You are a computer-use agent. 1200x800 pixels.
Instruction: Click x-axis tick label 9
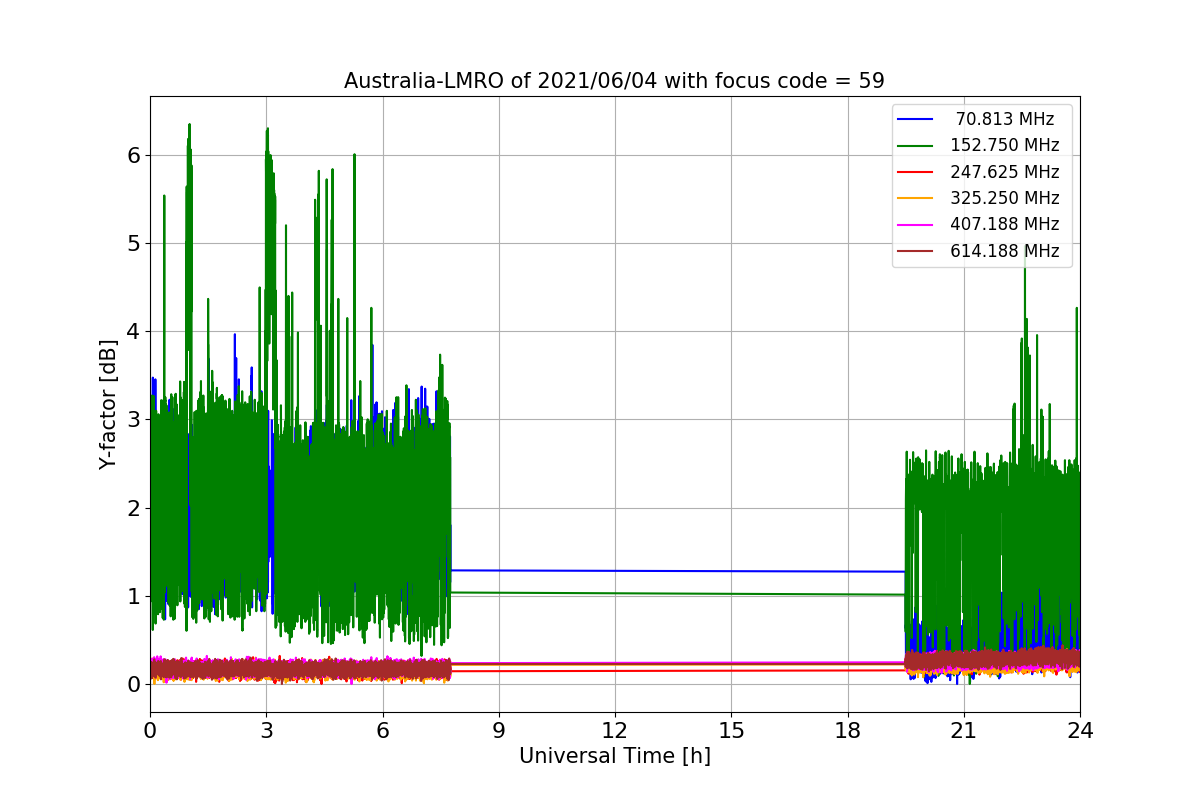(x=499, y=730)
